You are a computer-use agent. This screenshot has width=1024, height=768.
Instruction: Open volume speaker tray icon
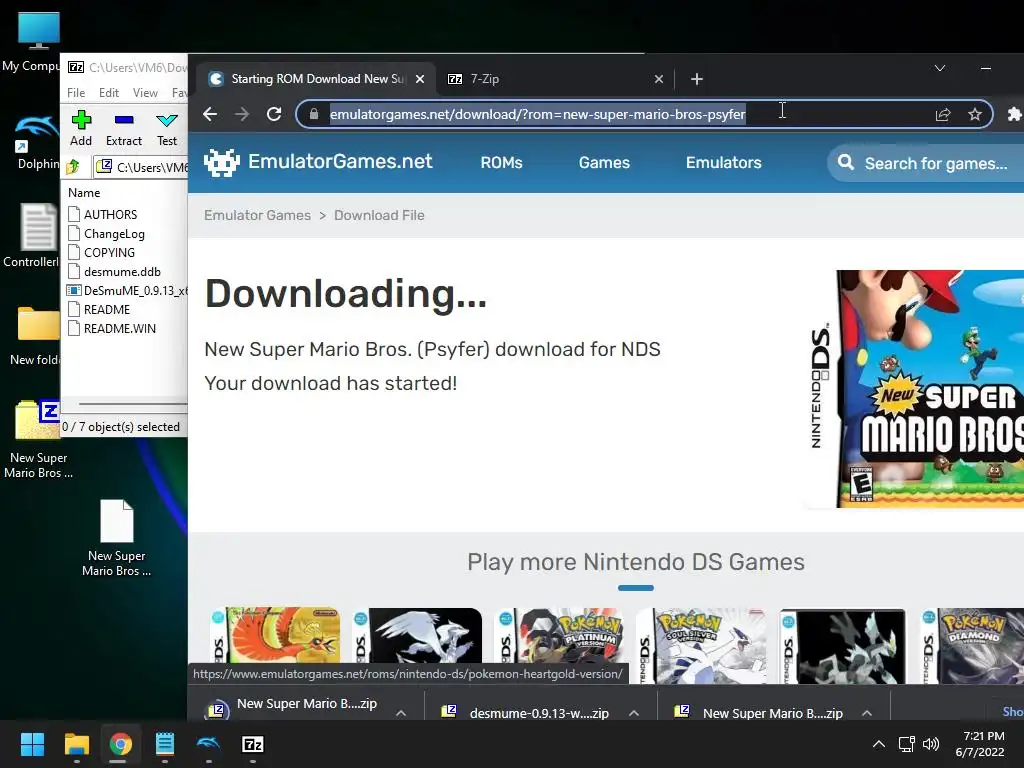[931, 744]
